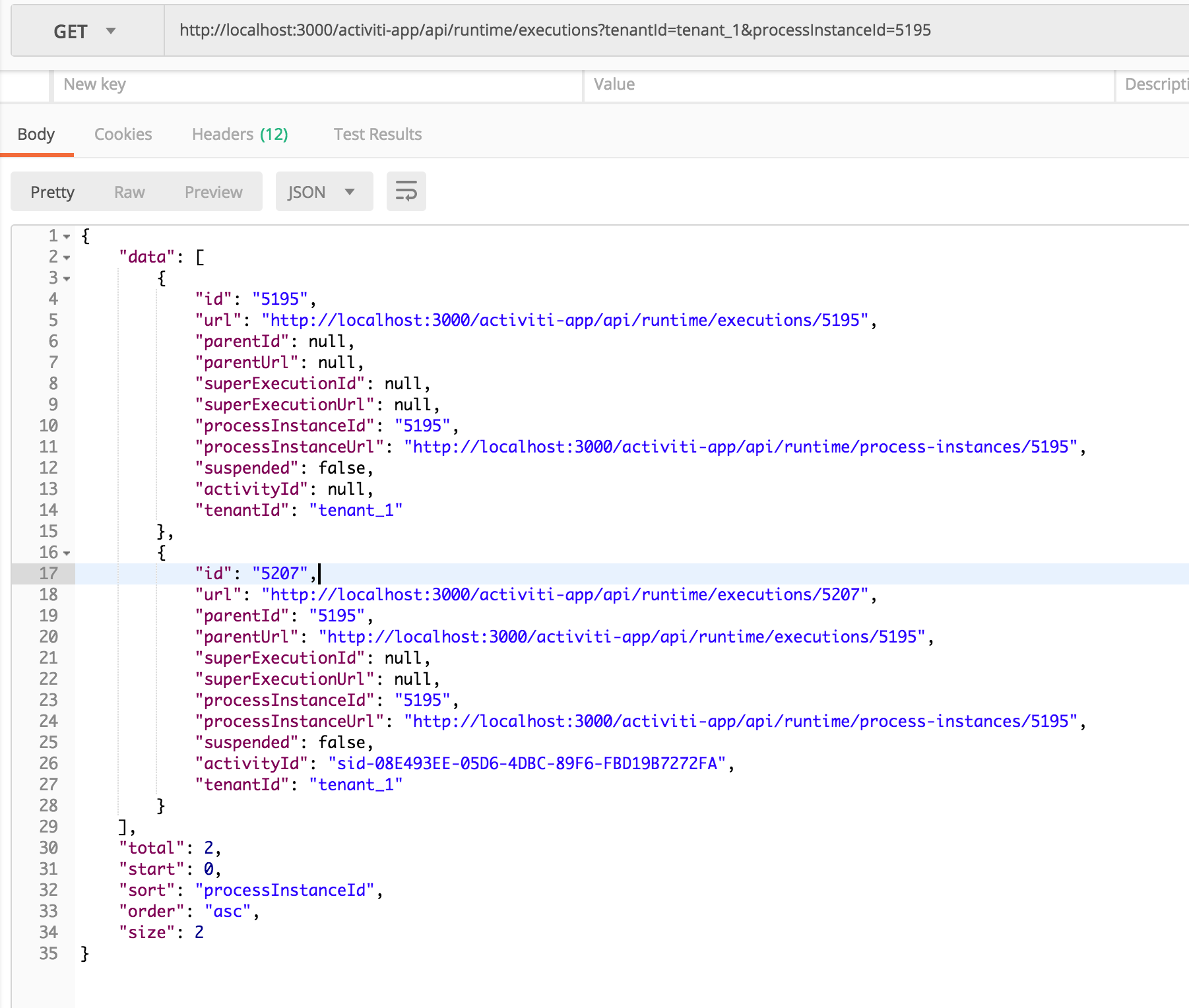Click the parentUrl link on line 20
Screen dimensions: 1189x1008
[622, 637]
